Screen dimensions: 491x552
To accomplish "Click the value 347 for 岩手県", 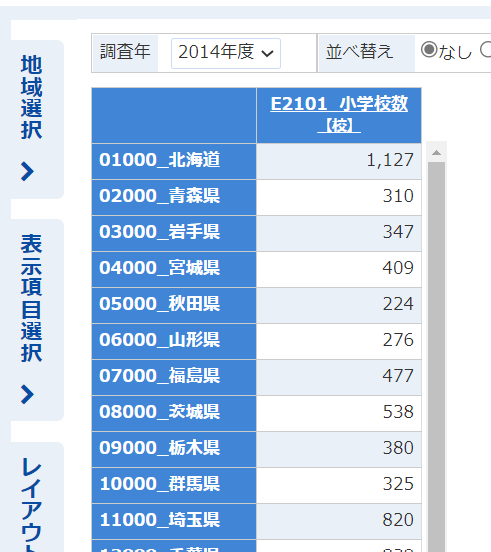I will click(398, 232).
